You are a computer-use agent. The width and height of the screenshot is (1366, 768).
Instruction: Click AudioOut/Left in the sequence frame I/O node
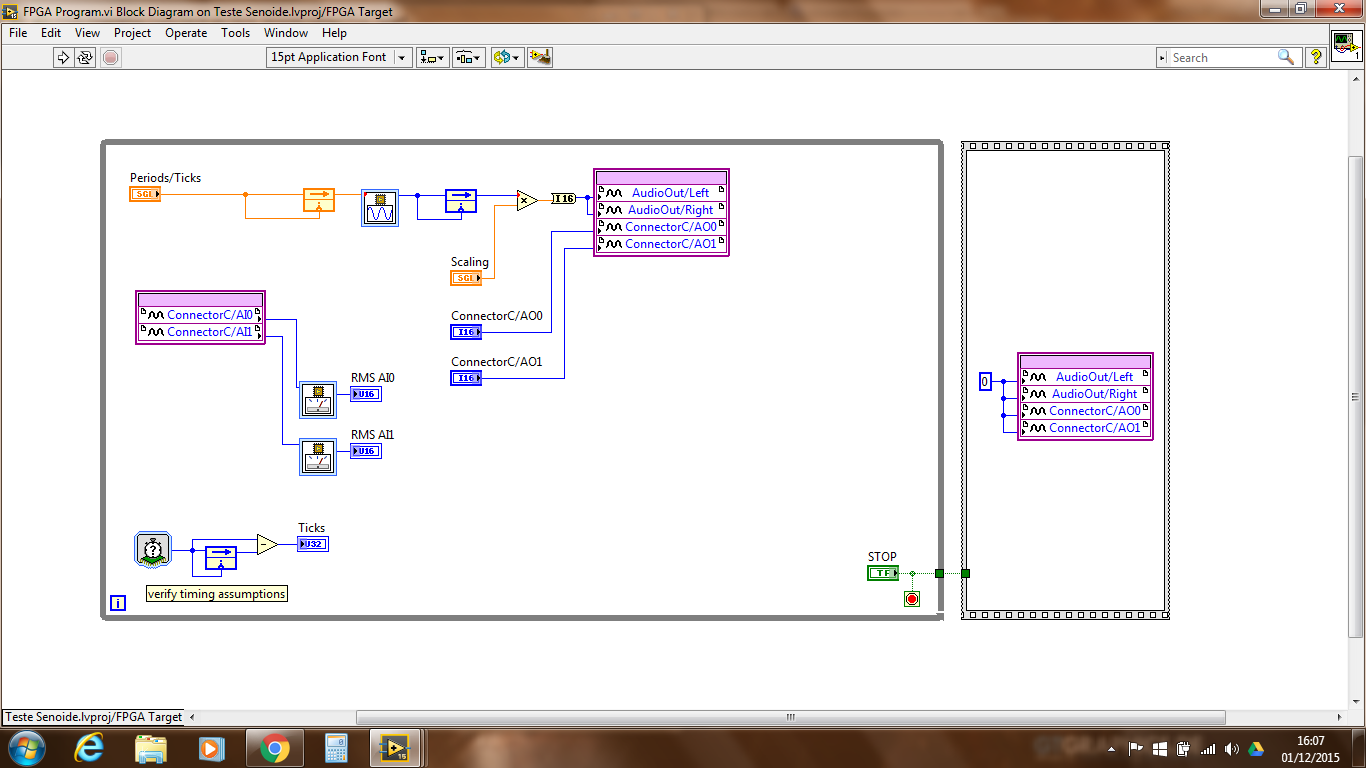[1085, 377]
